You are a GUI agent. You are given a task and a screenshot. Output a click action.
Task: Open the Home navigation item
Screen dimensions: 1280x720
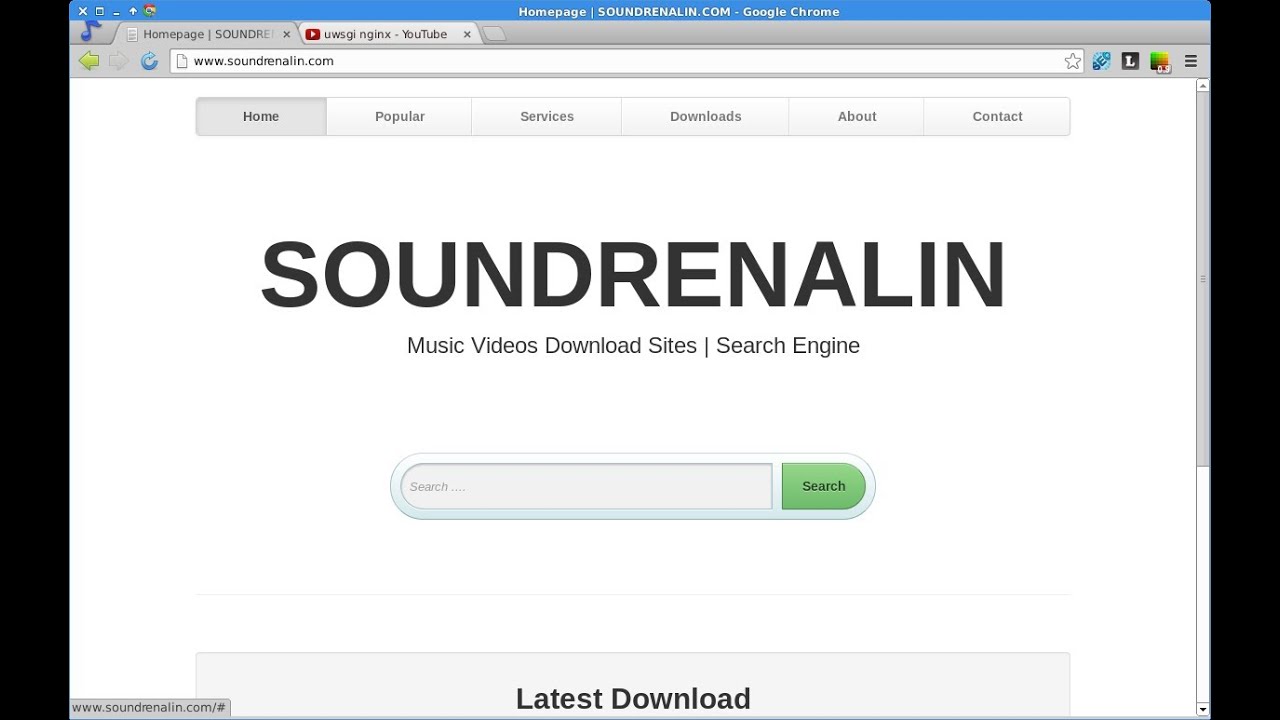261,116
